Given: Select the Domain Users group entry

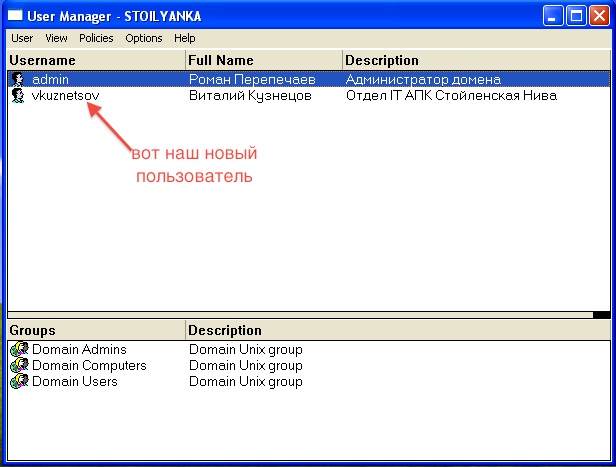Looking at the screenshot, I should [x=74, y=382].
